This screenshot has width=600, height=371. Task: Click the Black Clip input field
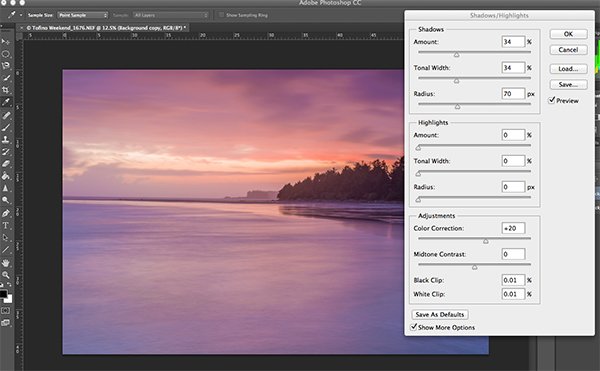[x=513, y=280]
